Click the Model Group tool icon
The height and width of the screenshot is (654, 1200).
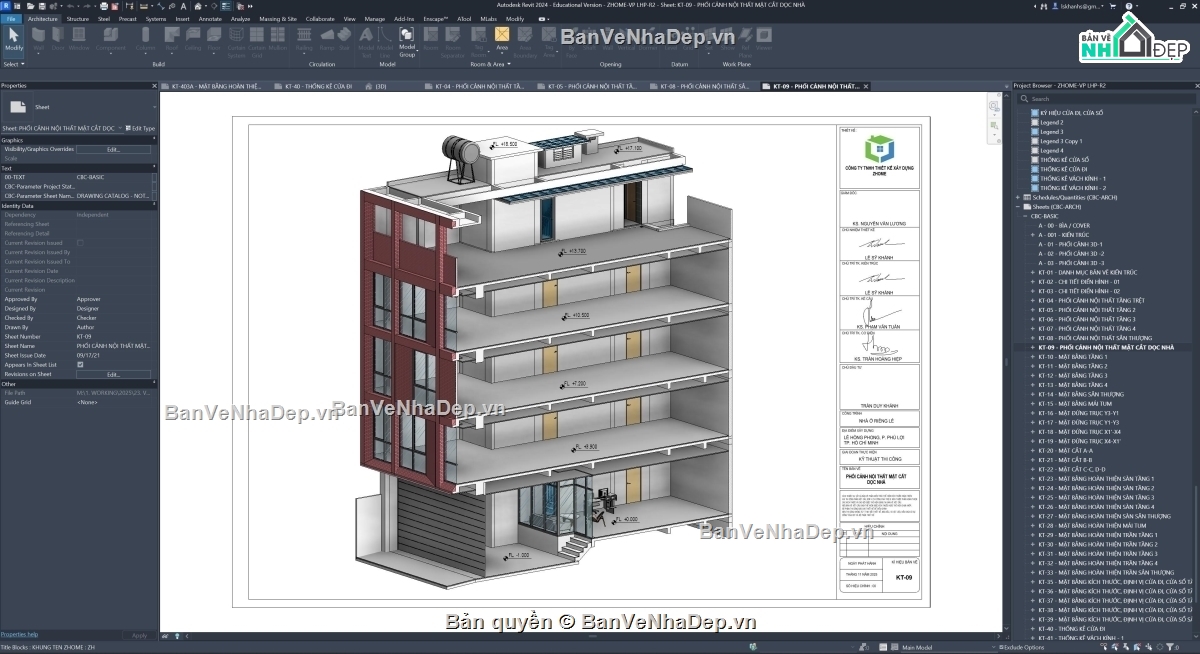(407, 39)
